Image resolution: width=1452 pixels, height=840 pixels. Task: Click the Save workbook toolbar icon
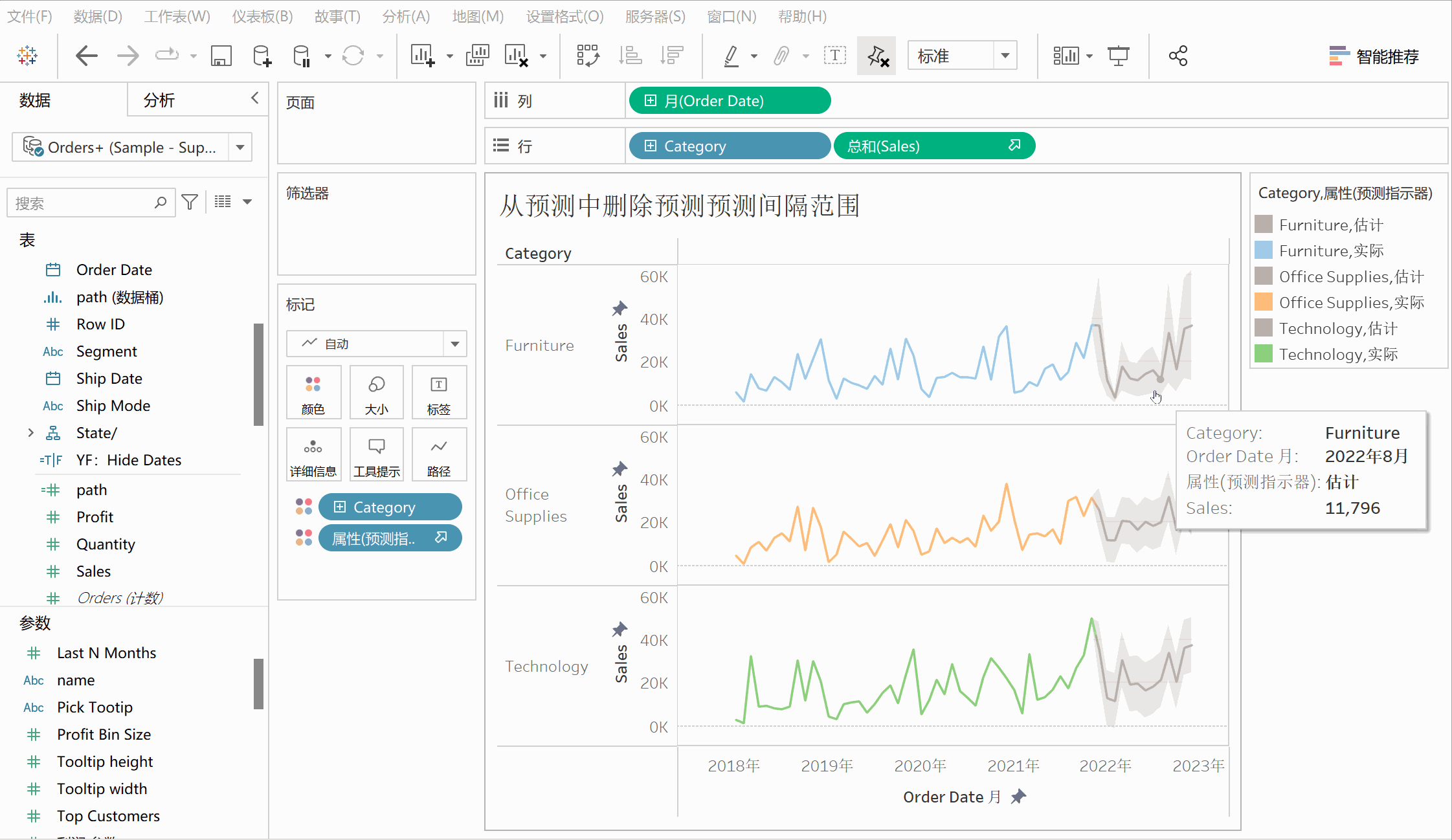[221, 56]
